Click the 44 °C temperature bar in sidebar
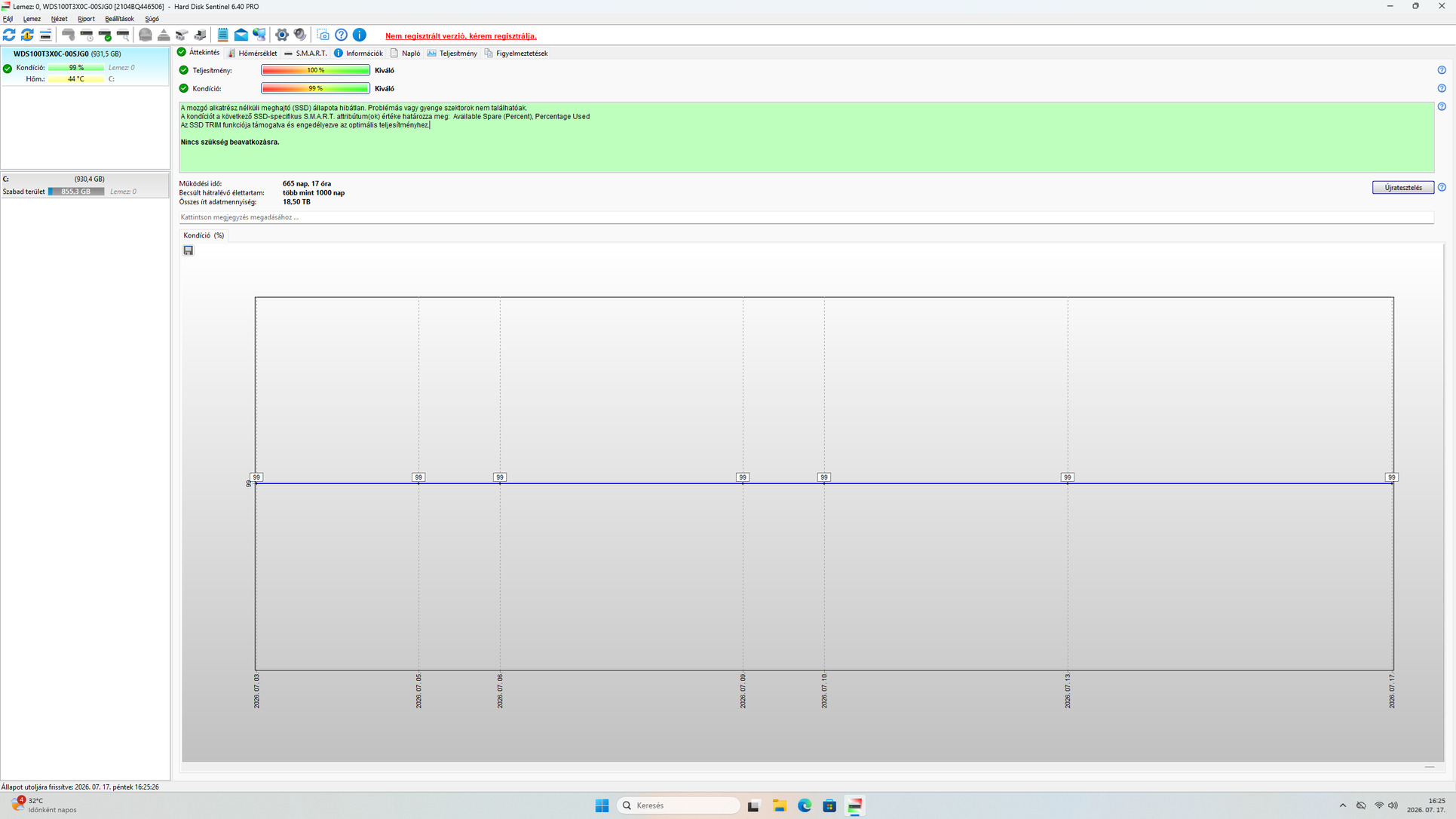The image size is (1456, 819). click(76, 78)
